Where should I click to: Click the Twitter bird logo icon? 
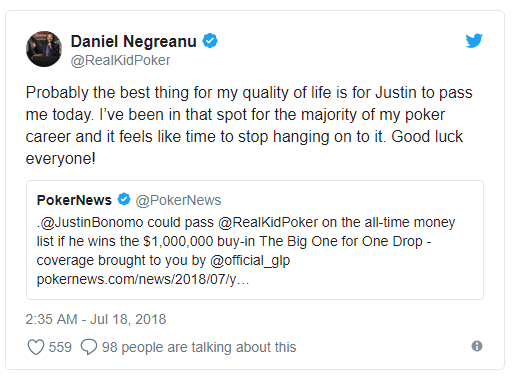pos(474,40)
